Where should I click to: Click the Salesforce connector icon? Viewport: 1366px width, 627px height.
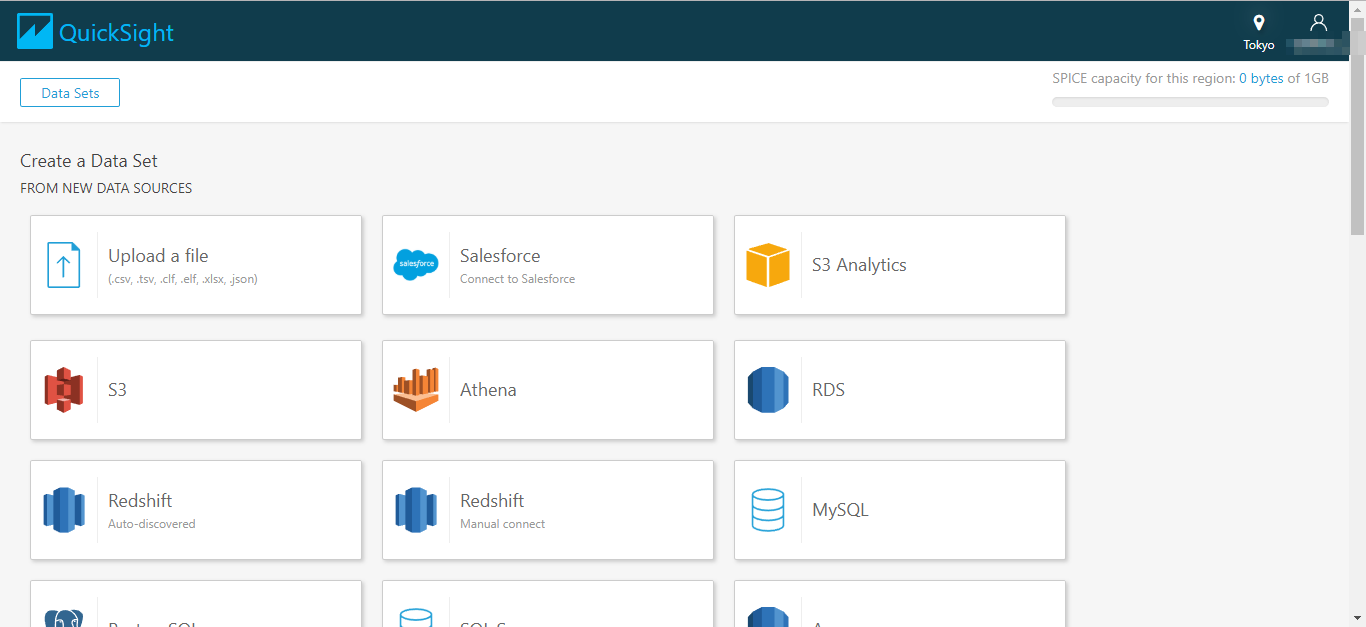tap(416, 264)
